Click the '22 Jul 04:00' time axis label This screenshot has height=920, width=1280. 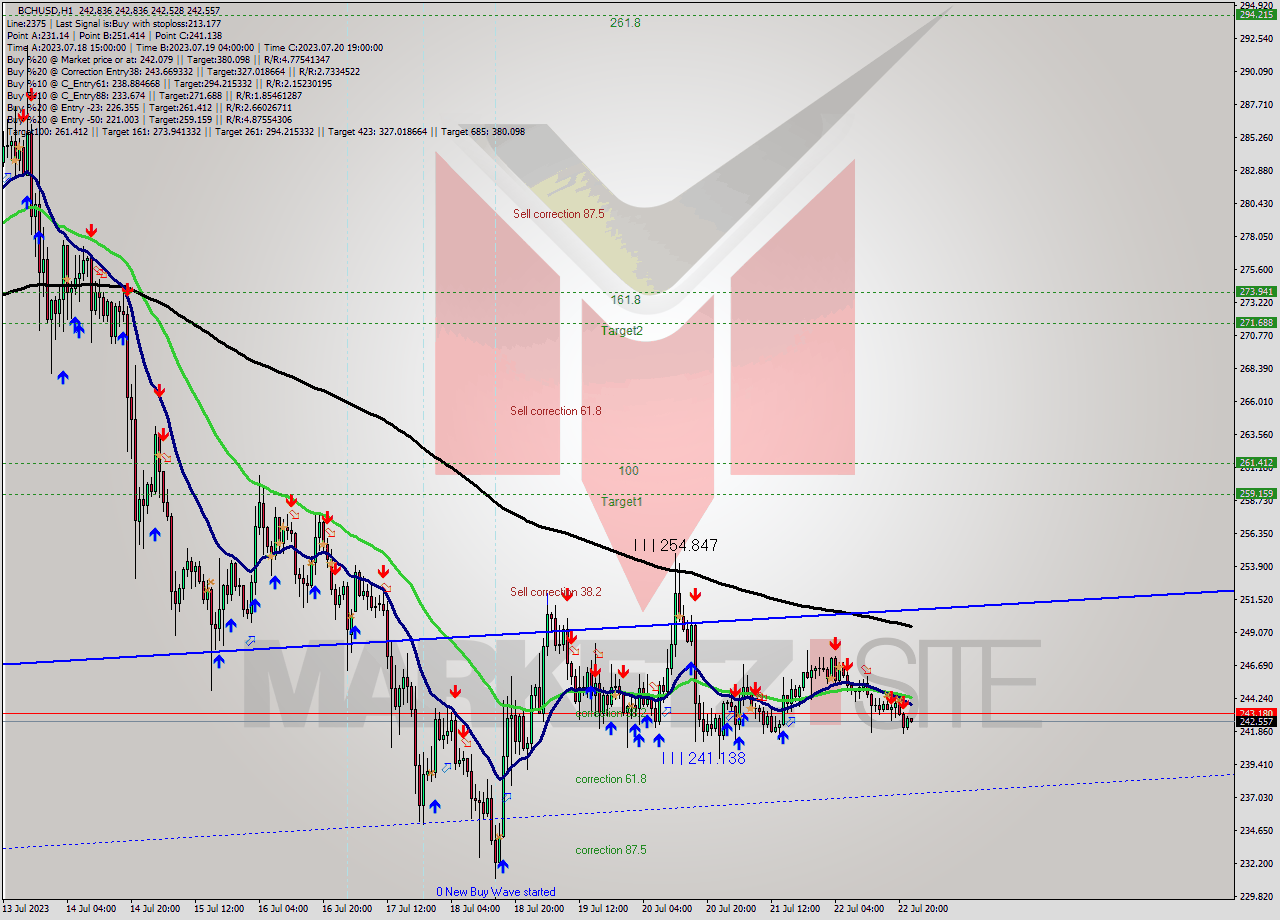click(859, 909)
